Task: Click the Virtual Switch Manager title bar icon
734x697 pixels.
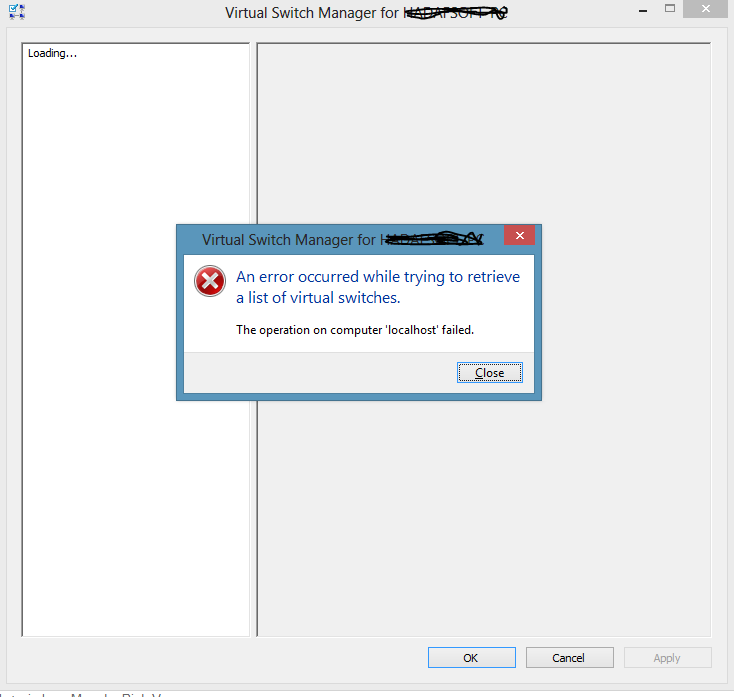Action: tap(17, 12)
